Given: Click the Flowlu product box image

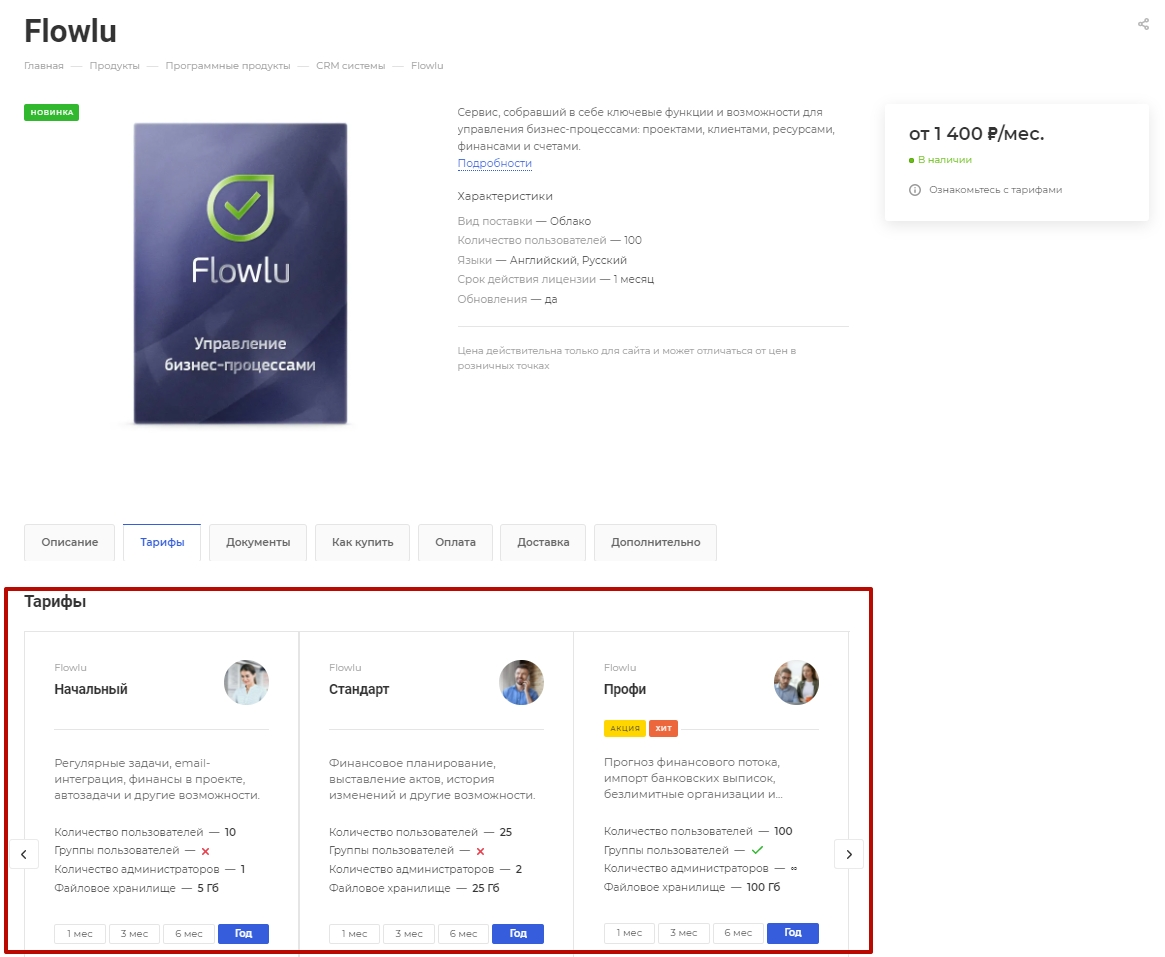Looking at the screenshot, I should (x=240, y=273).
